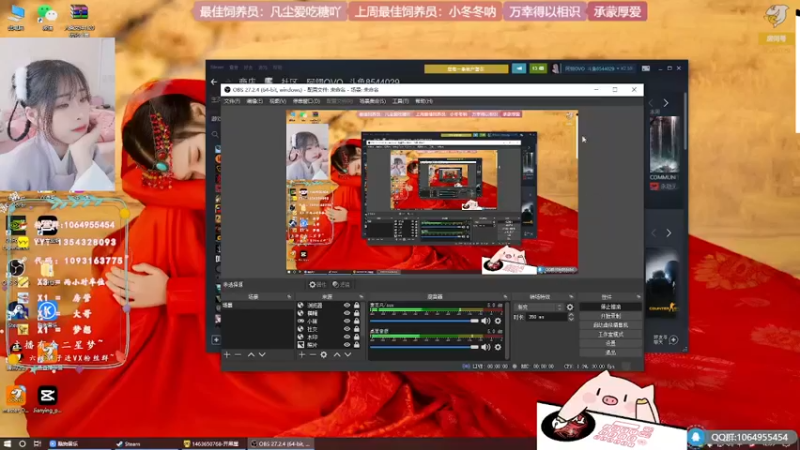The image size is (800, 450).
Task: Go back with Steam's back arrow
Action: pos(214,82)
